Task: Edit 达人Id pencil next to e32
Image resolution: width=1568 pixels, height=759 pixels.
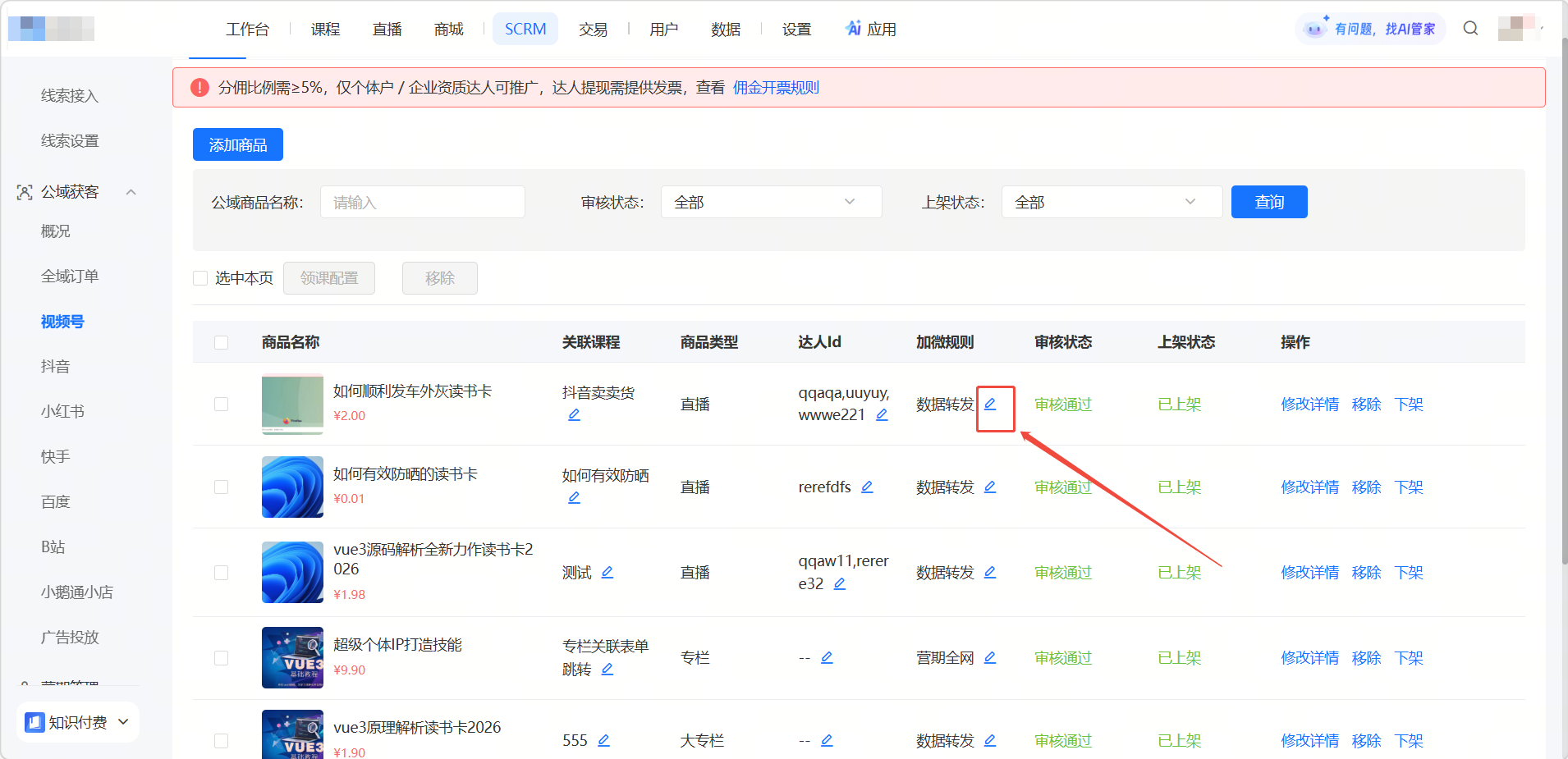Action: (840, 584)
